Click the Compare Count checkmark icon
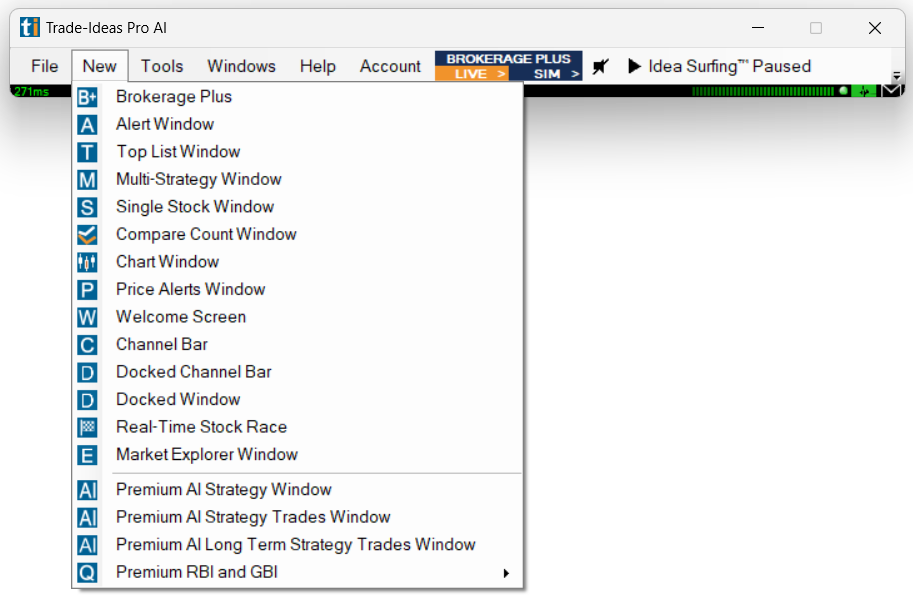The width and height of the screenshot is (913, 603). tap(87, 235)
